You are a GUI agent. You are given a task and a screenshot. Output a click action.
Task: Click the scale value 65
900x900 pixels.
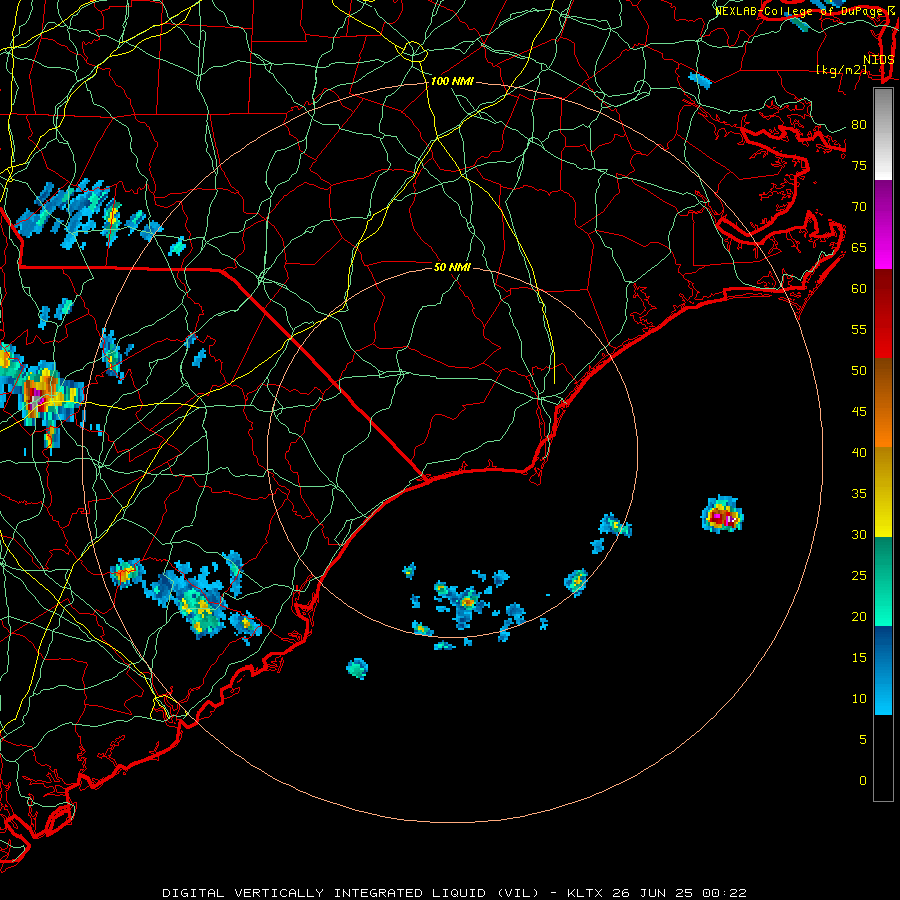859,247
